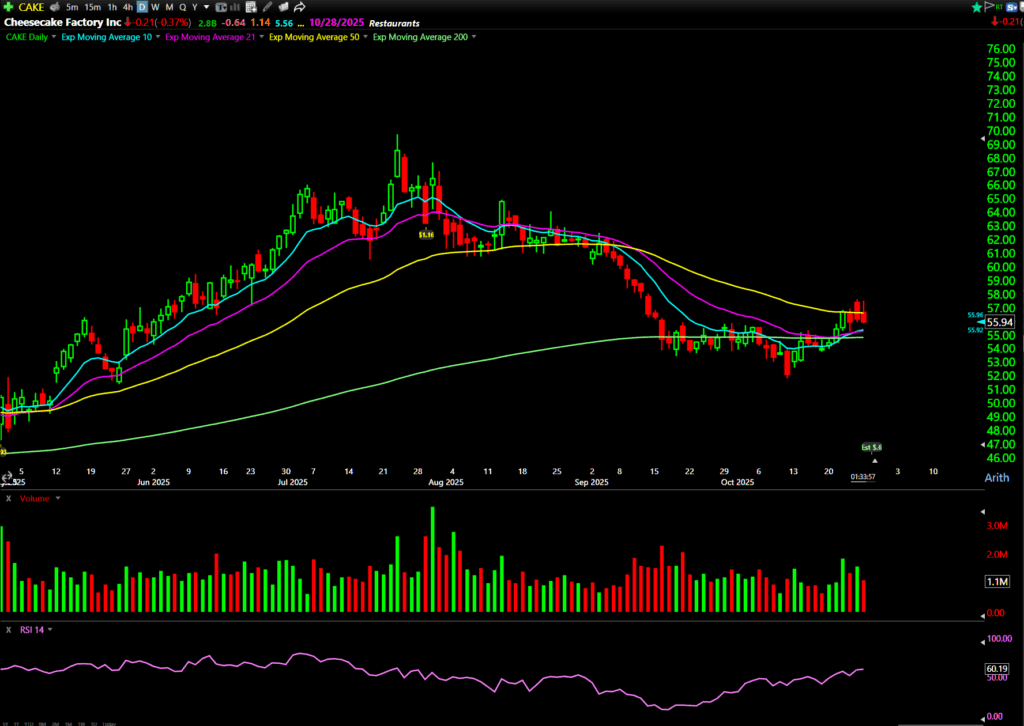Expand the timeframe dropdown arrow after Y
Image resolution: width=1024 pixels, height=726 pixels.
pos(205,7)
